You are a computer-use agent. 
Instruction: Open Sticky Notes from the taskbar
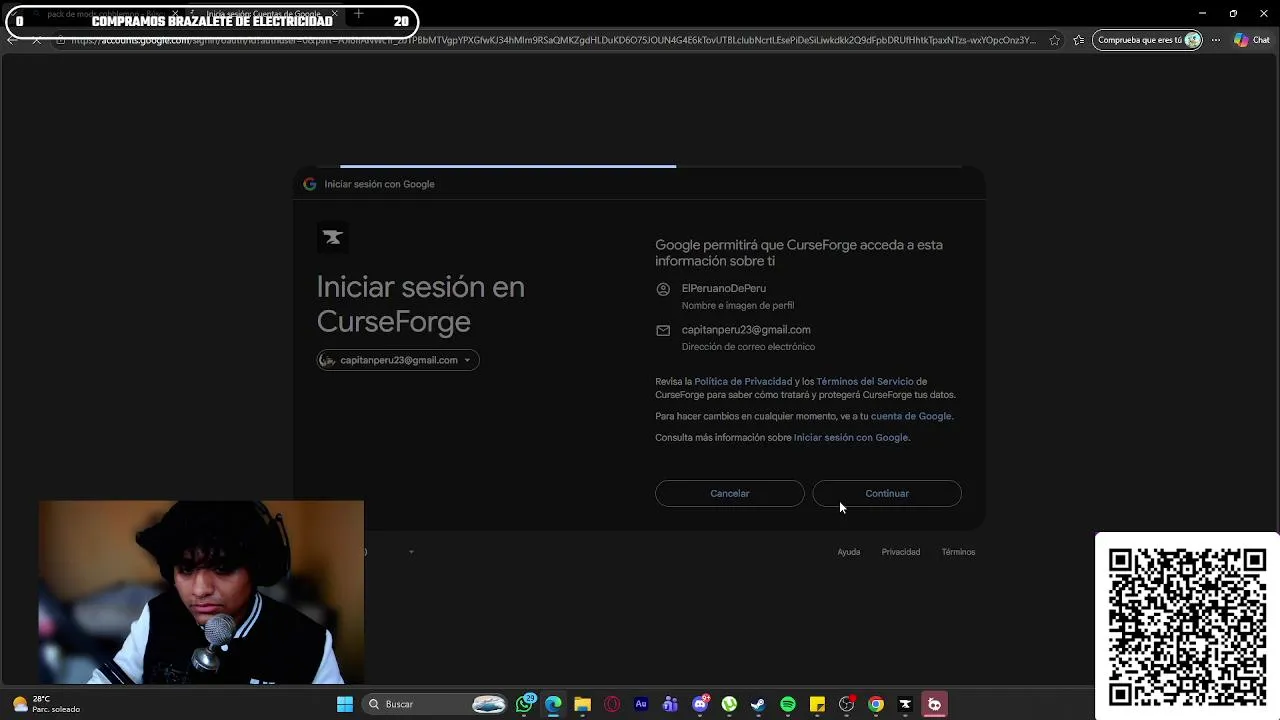pos(817,704)
